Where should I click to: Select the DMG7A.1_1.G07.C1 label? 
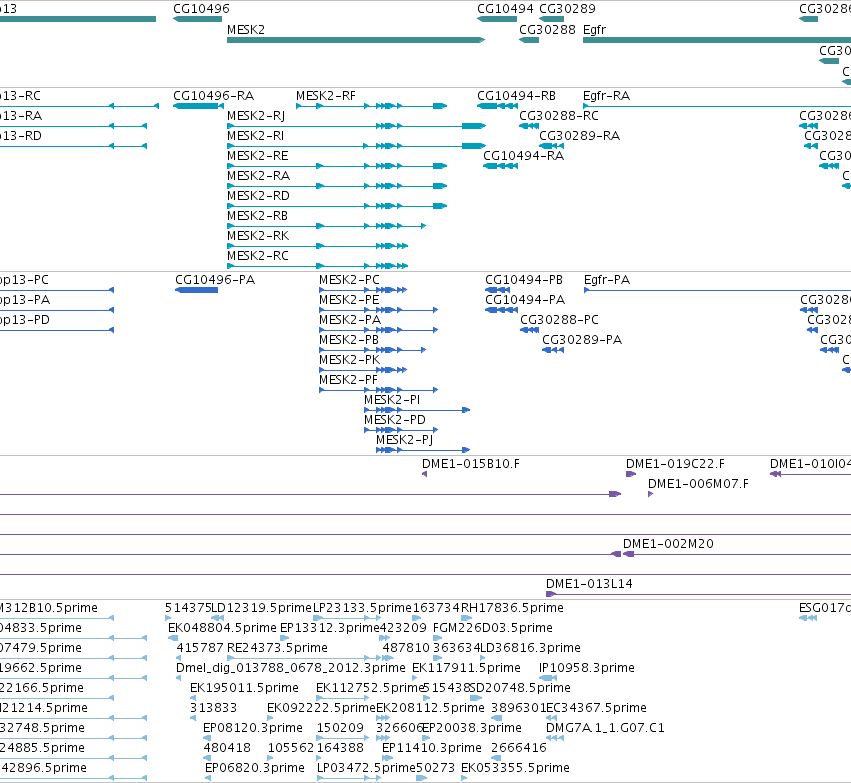click(x=605, y=728)
